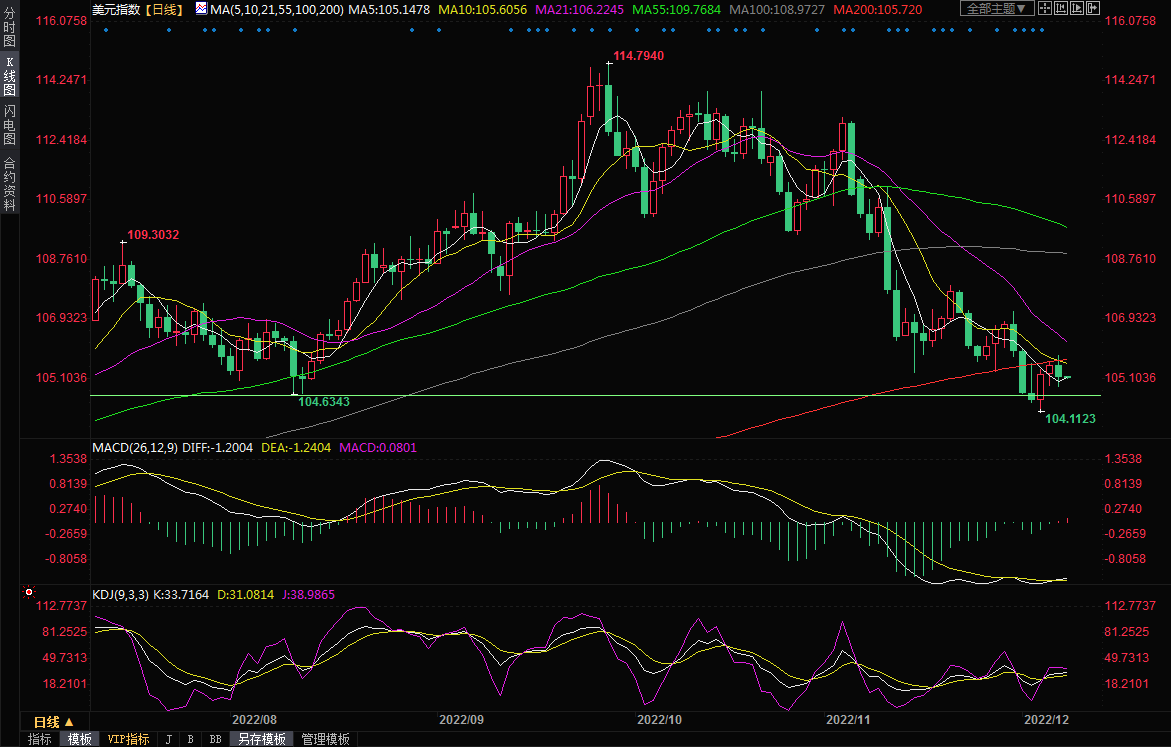This screenshot has width=1171, height=747.
Task: Click the red circle icon beside KDJ panel
Action: 30,593
